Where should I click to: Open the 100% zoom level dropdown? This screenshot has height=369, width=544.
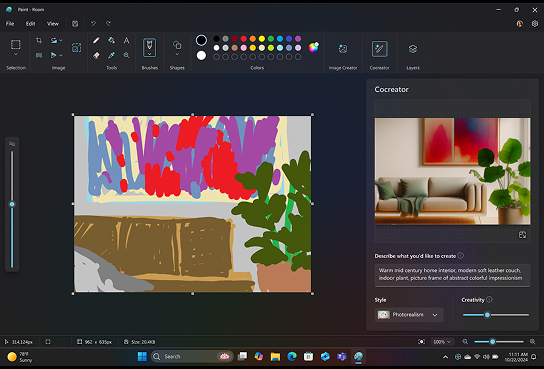click(x=442, y=342)
